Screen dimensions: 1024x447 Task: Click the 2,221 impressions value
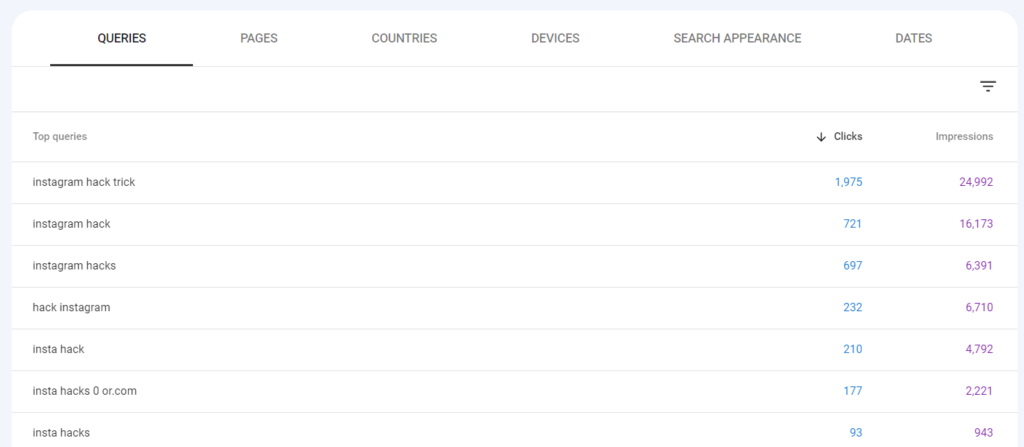pyautogui.click(x=979, y=391)
